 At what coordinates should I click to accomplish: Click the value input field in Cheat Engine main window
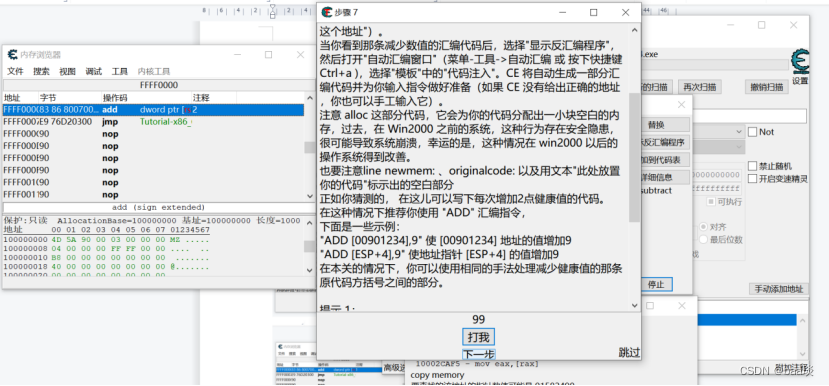[751, 116]
